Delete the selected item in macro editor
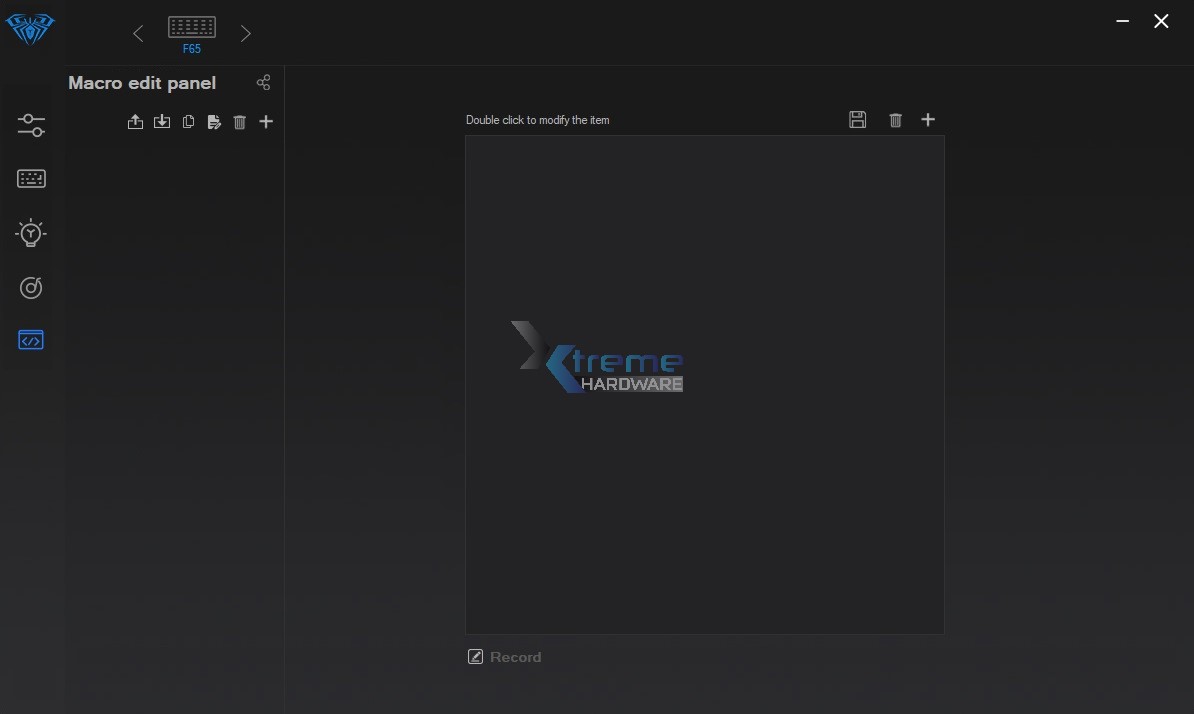1194x714 pixels. [895, 120]
